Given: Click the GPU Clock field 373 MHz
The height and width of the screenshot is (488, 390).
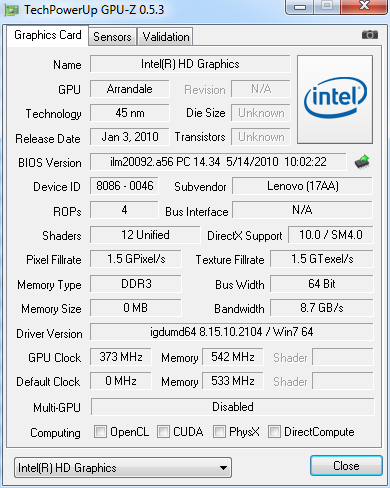Looking at the screenshot, I should click(121, 357).
